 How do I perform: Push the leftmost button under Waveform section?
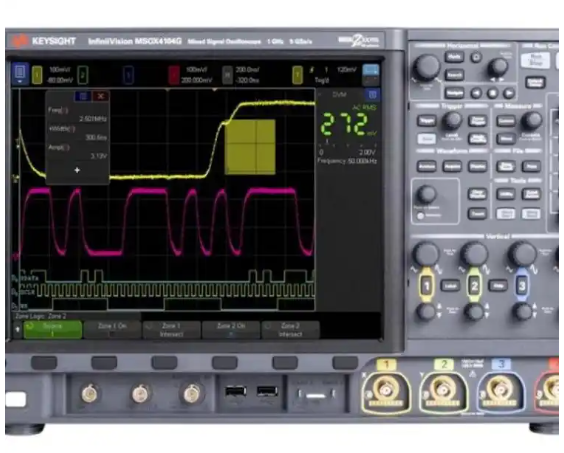pyautogui.click(x=427, y=166)
